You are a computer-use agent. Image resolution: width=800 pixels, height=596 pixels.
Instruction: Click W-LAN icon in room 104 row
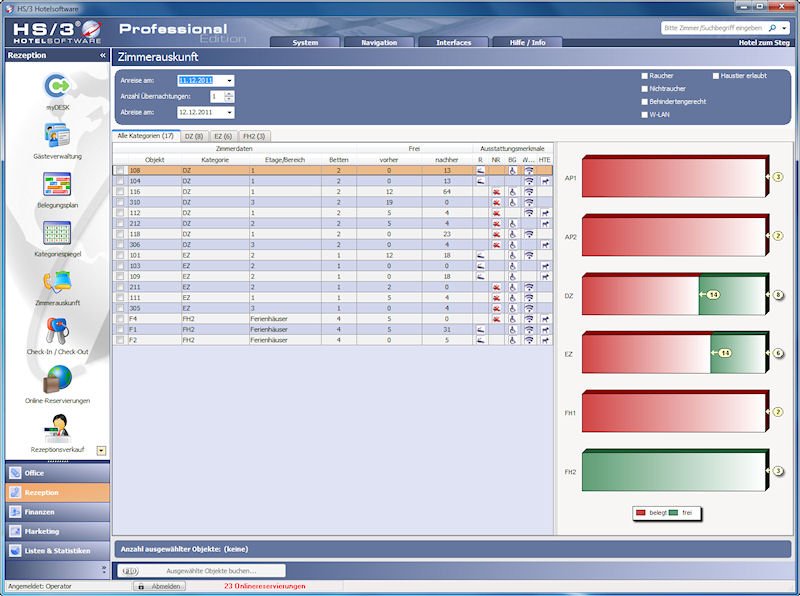(529, 181)
